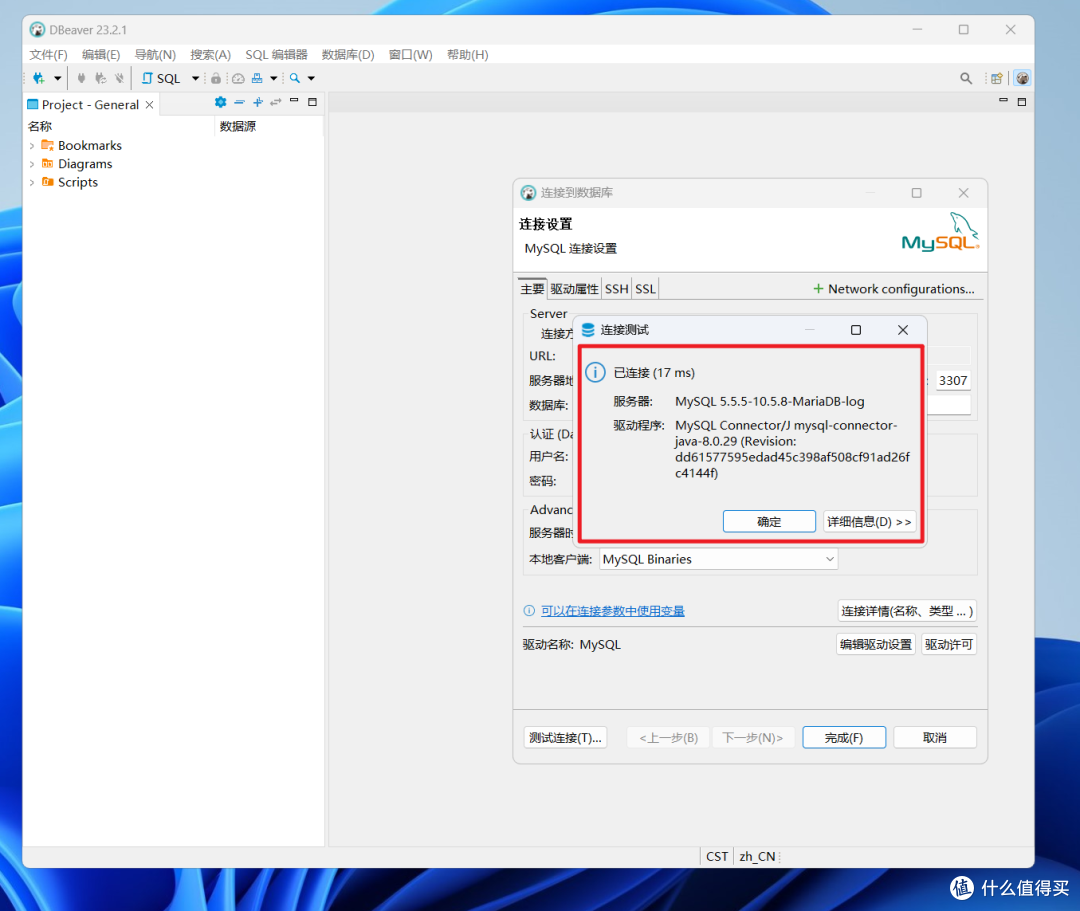Click the dashboard gauge toolbar icon

pyautogui.click(x=238, y=78)
